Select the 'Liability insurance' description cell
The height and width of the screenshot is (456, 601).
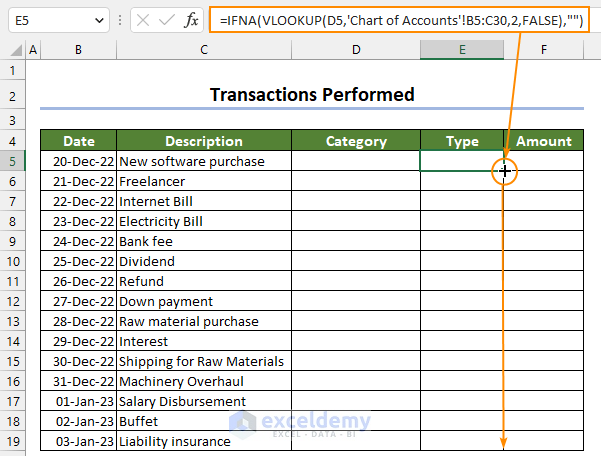(203, 441)
